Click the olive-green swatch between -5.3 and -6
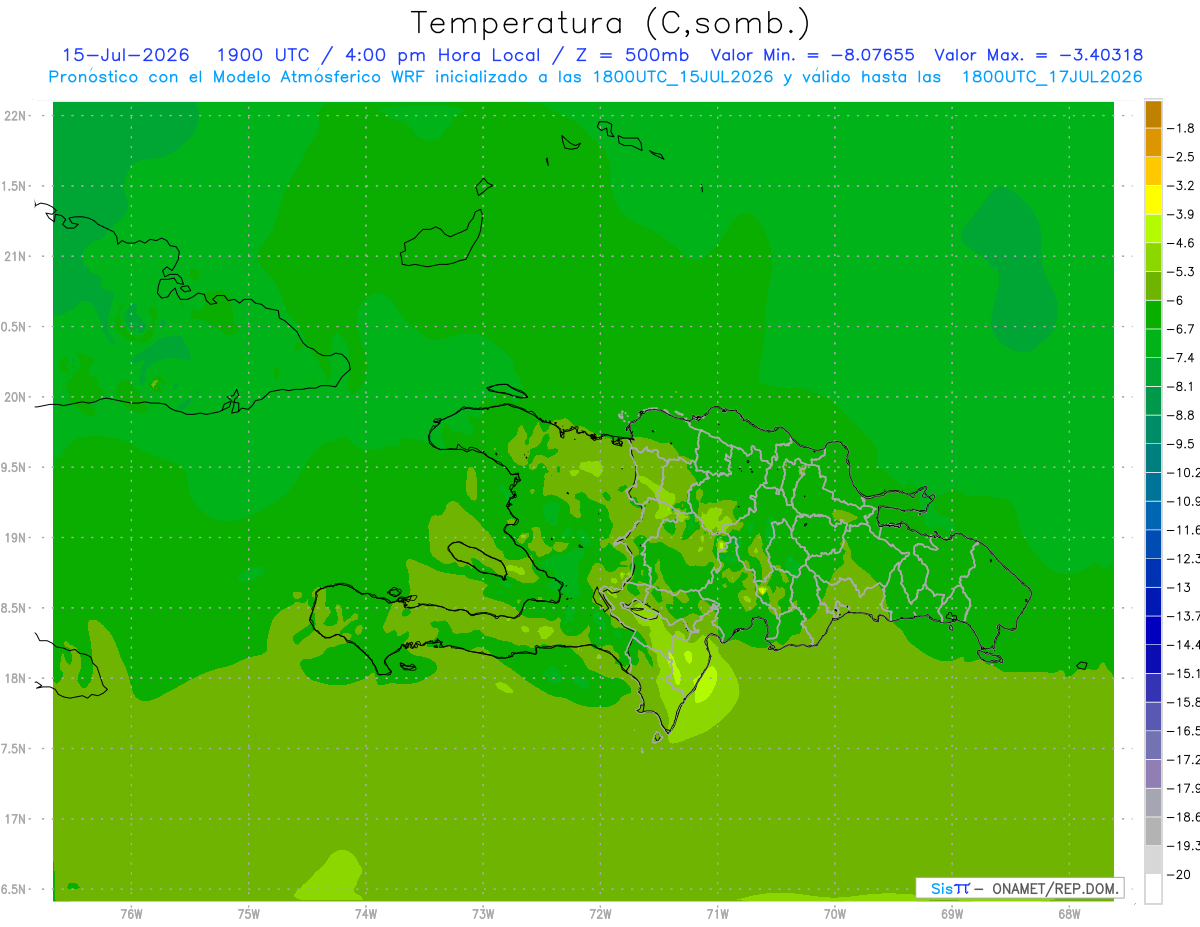 pos(1153,286)
